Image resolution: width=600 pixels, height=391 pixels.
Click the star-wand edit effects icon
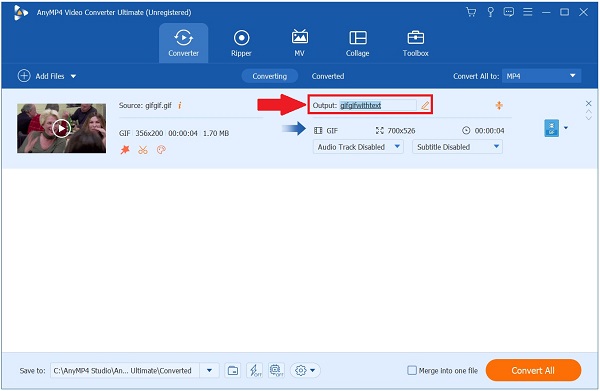click(125, 150)
